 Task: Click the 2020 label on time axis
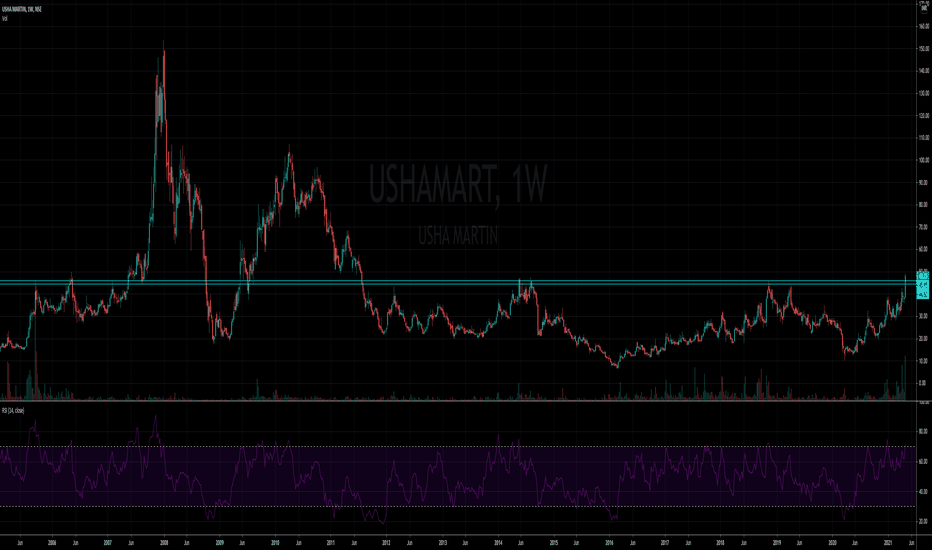point(832,542)
